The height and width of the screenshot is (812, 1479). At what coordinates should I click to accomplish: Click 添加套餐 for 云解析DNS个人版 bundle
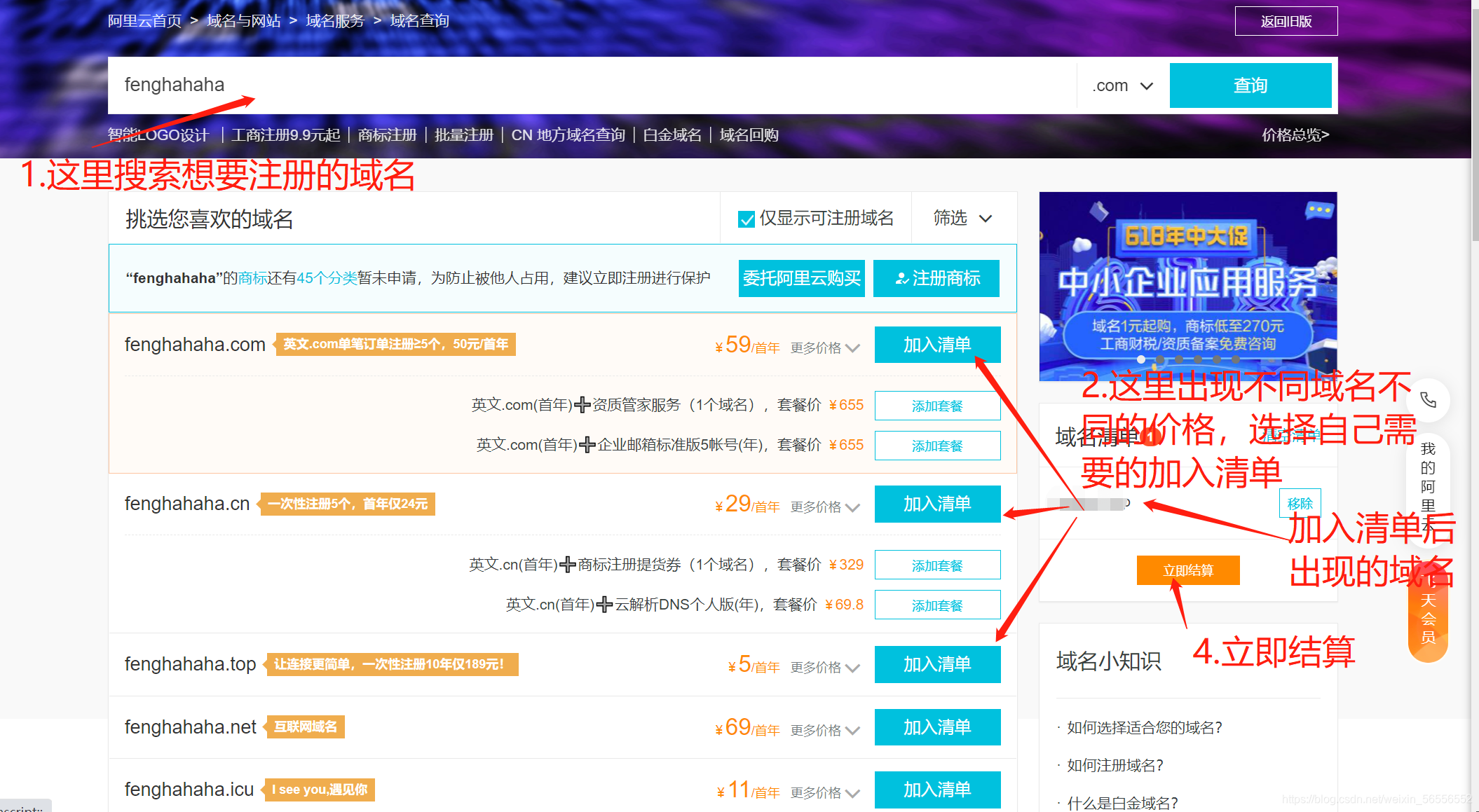click(x=937, y=605)
